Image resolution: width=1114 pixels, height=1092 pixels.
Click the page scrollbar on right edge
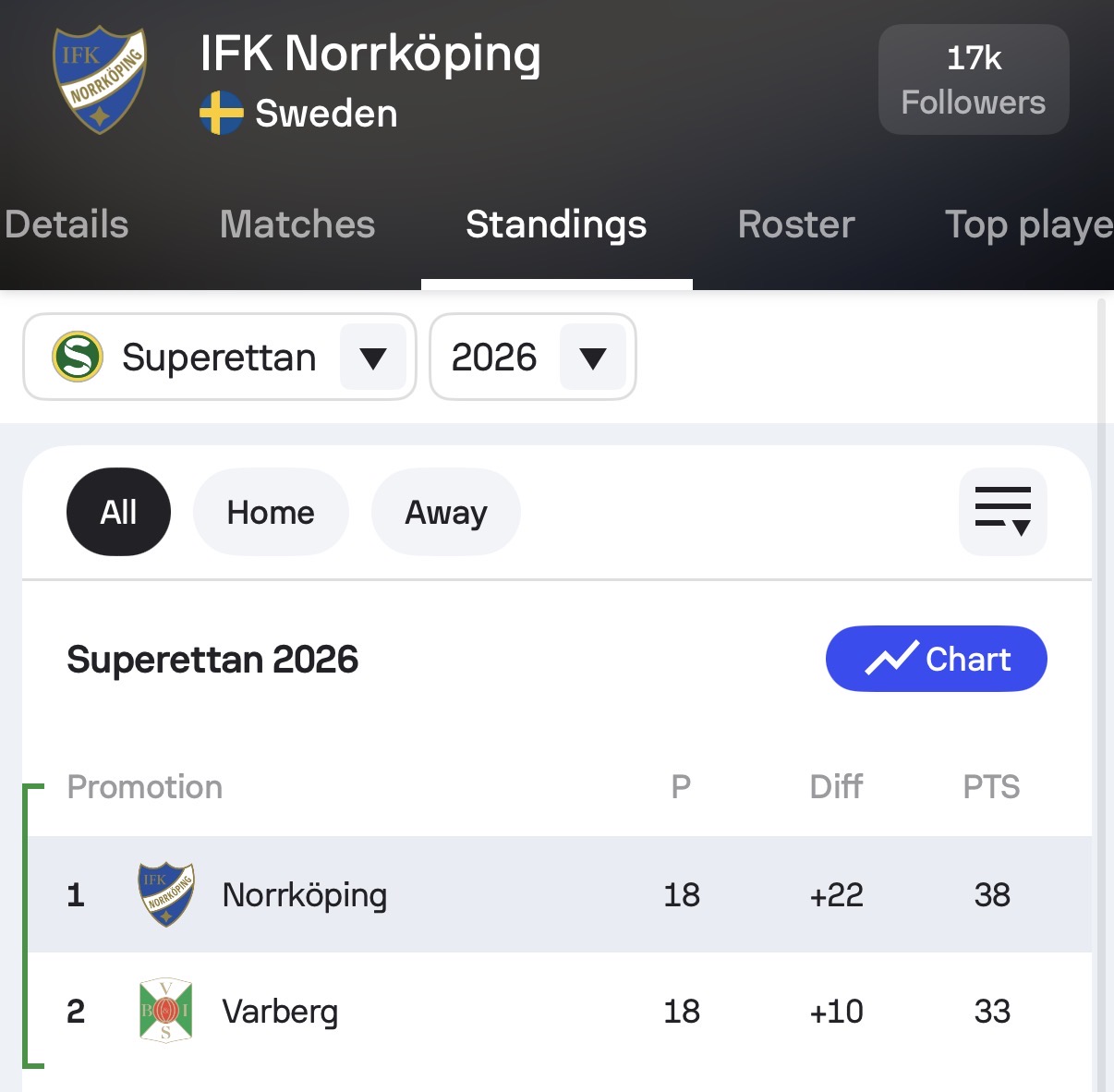coord(1100,693)
